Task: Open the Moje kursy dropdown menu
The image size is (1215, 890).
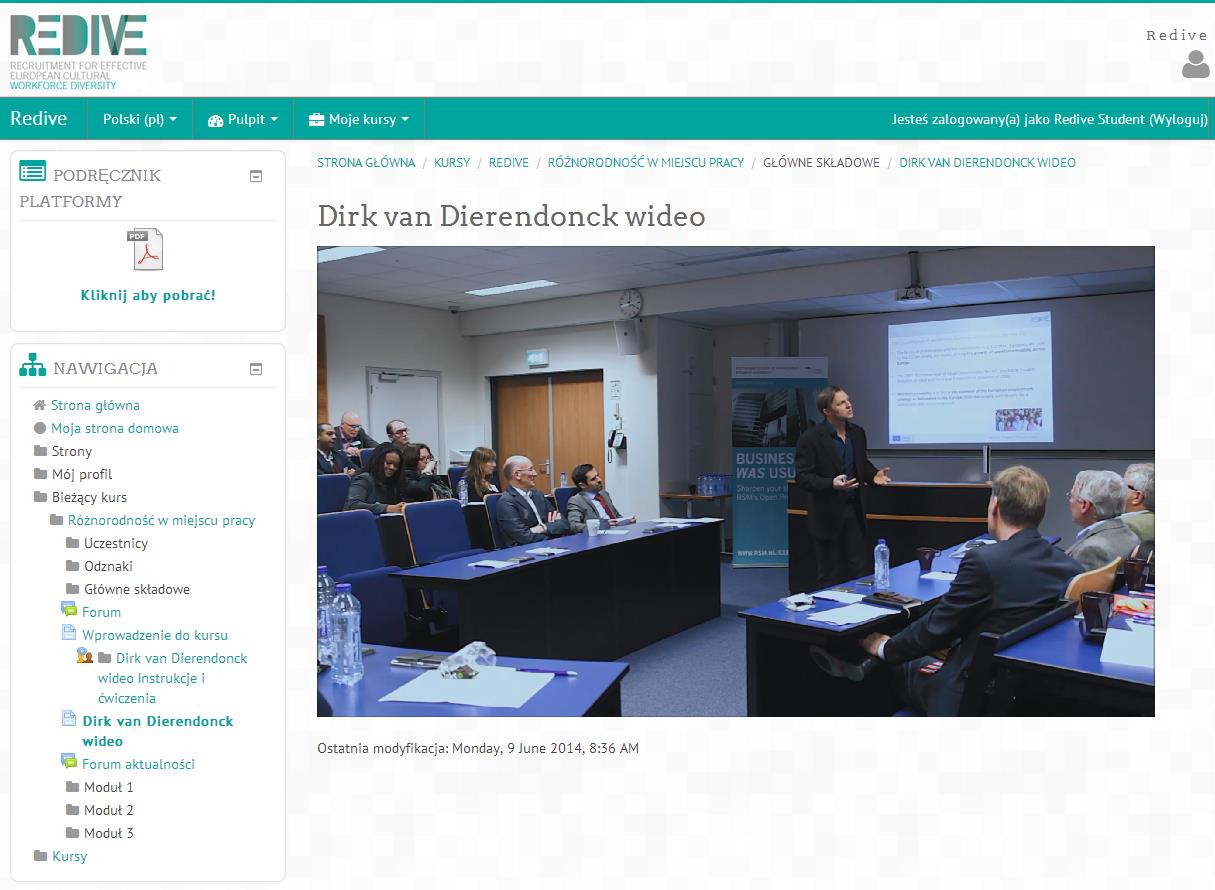Action: [359, 119]
